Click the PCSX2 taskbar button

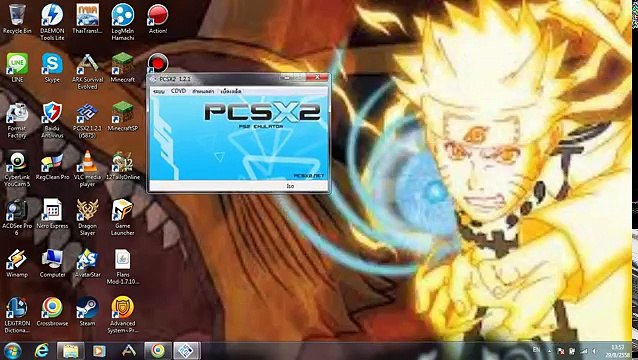[x=187, y=351]
